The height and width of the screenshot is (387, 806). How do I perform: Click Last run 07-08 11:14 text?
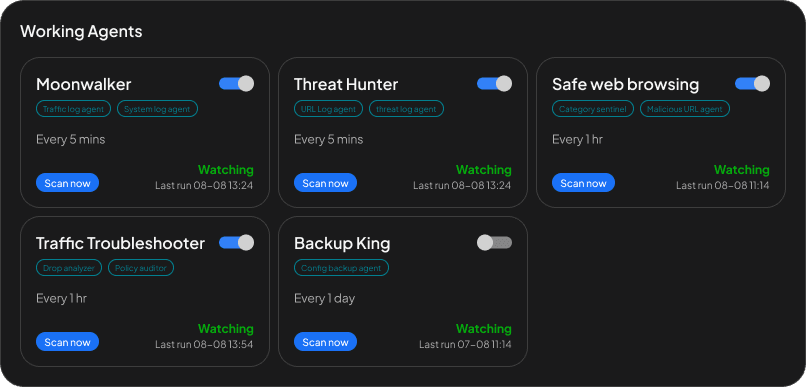pos(465,344)
